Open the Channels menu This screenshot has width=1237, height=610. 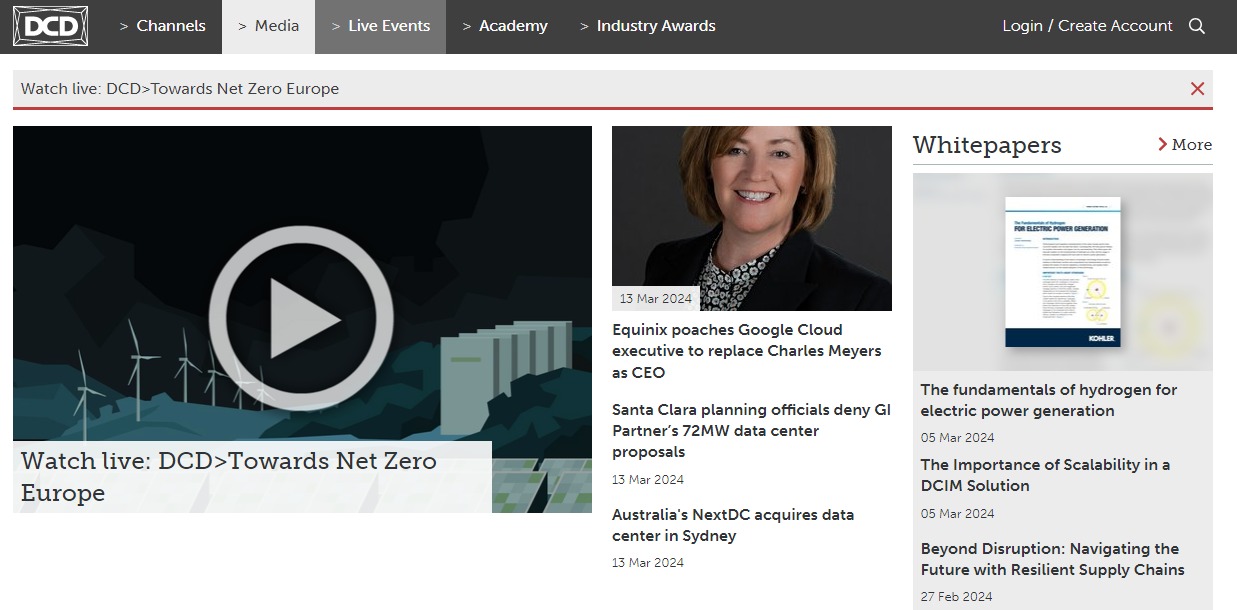pyautogui.click(x=162, y=26)
